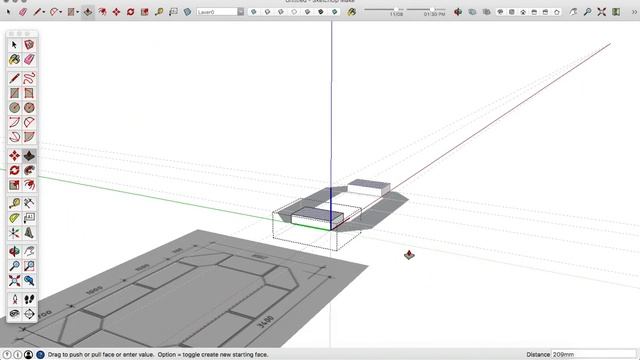Click the status bar question mark icon
640x360 pixels.
tap(7, 355)
